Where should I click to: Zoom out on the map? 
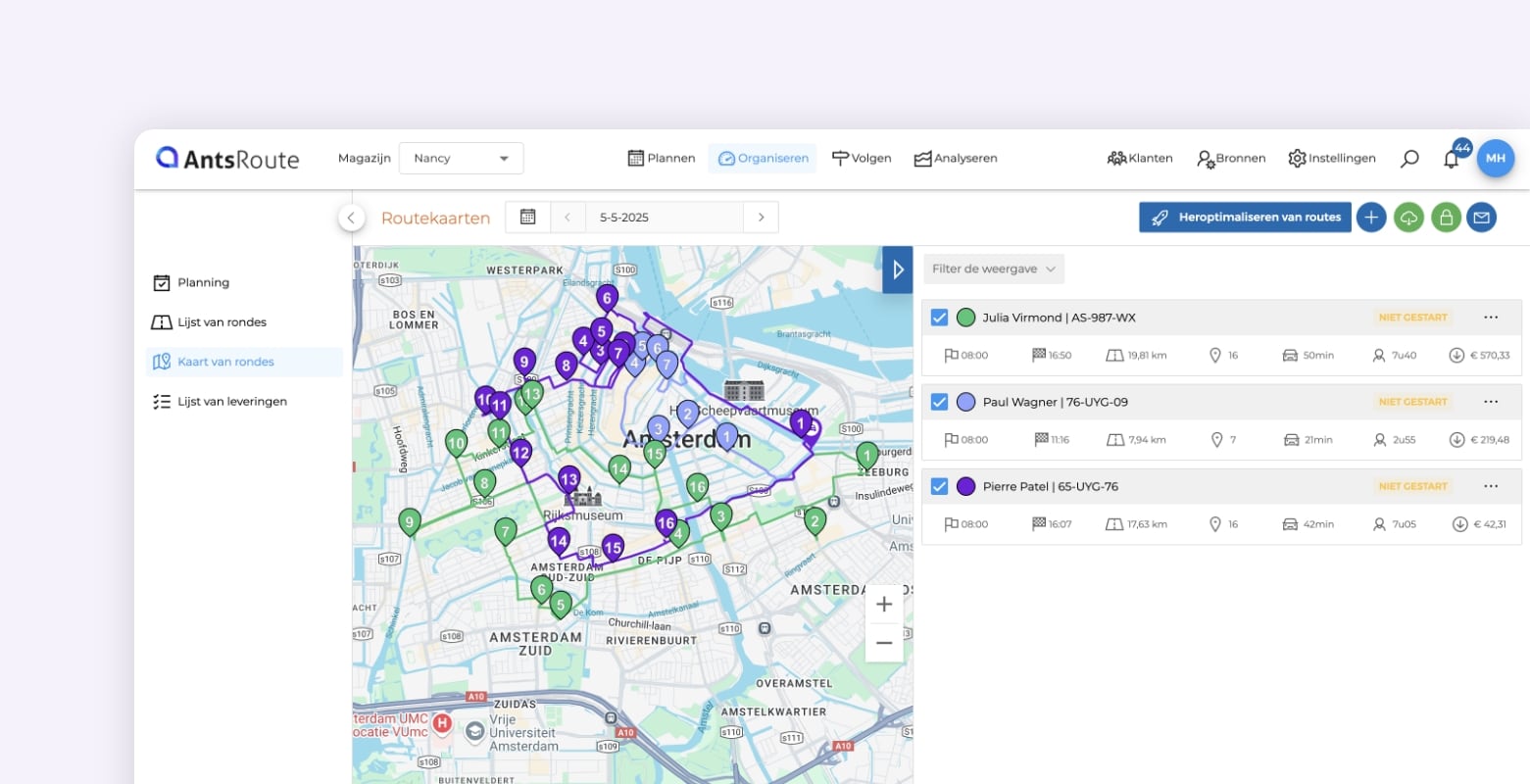point(883,643)
